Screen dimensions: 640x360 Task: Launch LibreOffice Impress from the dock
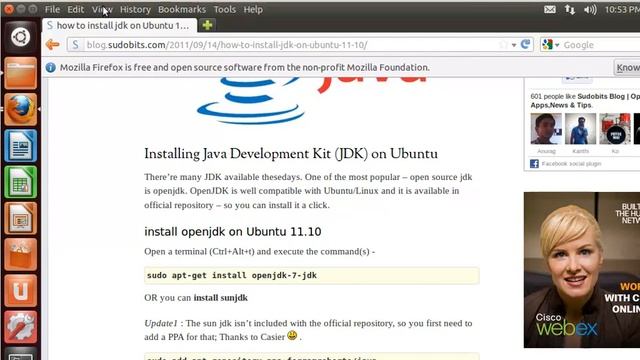(20, 218)
